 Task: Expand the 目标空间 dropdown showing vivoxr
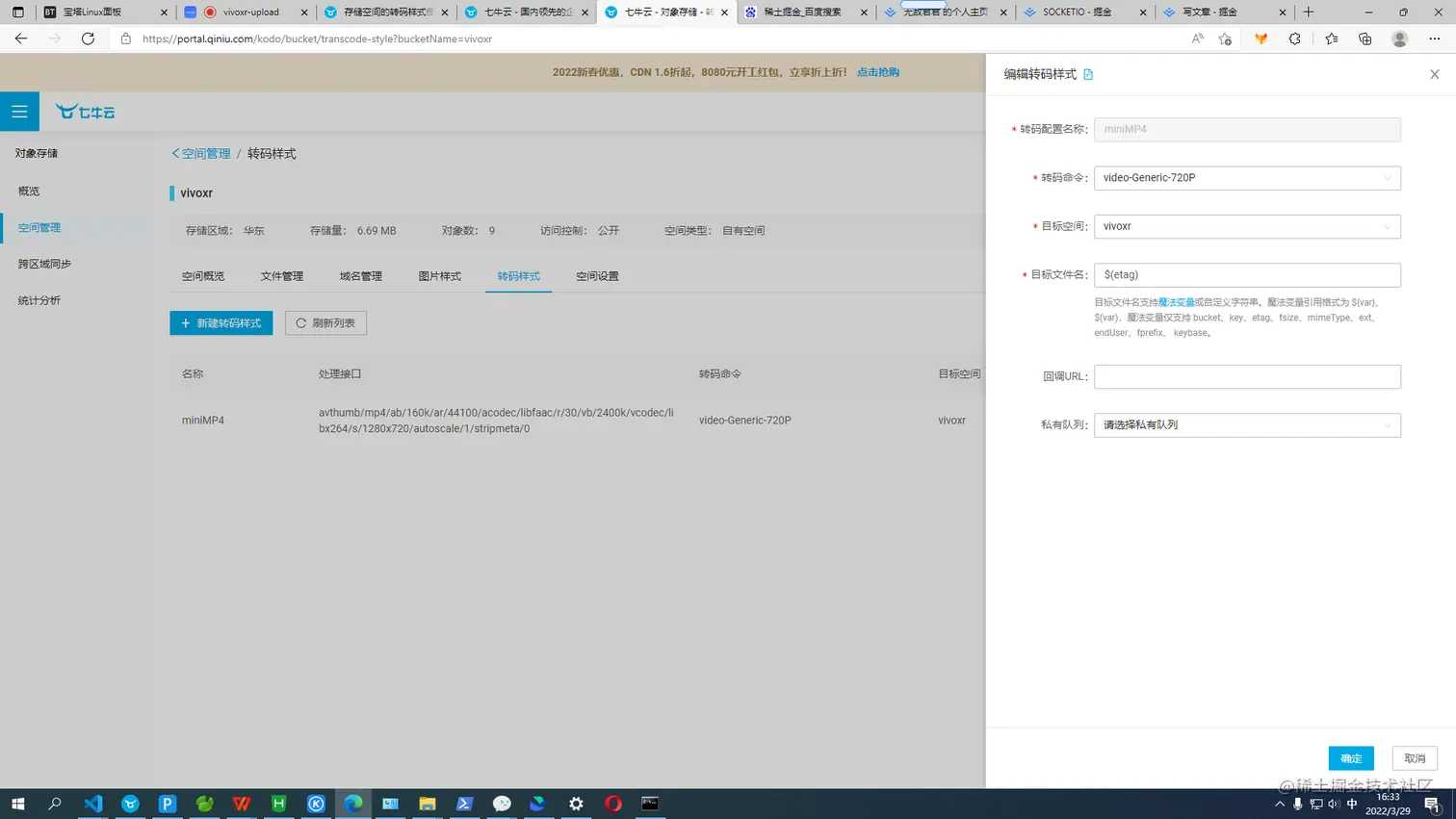[x=1247, y=227]
